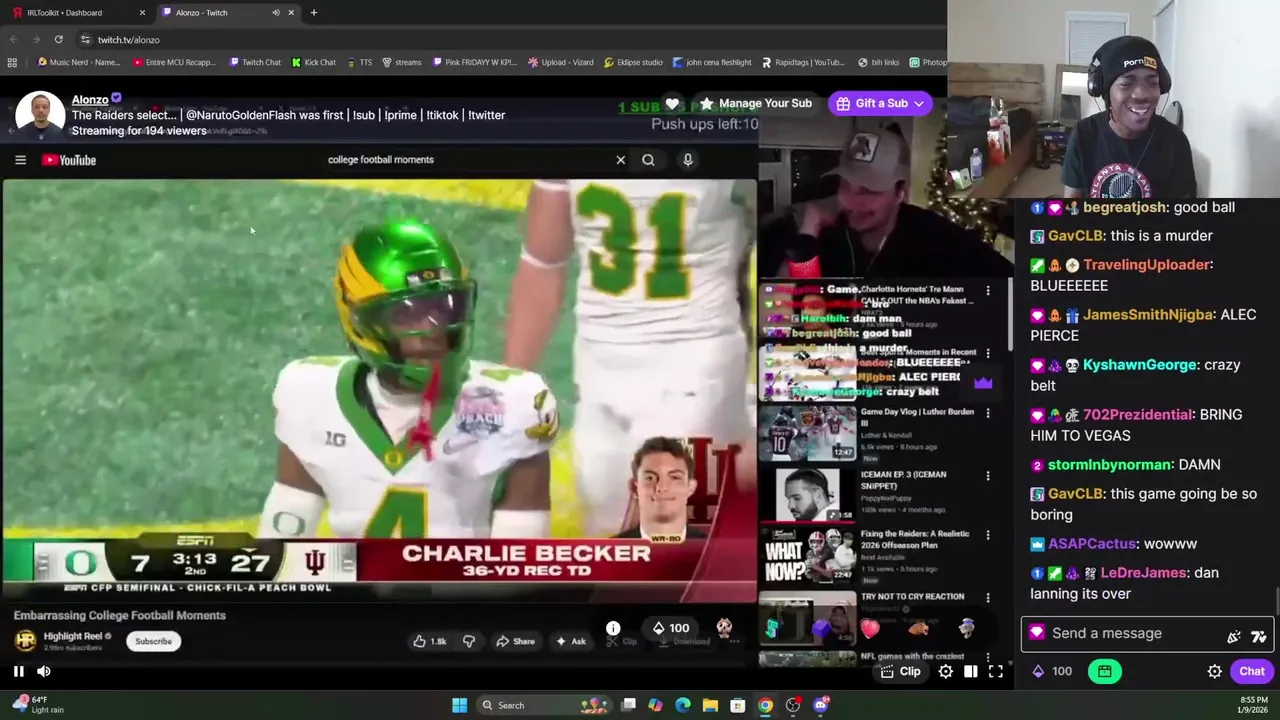Open the TTS bookmark
This screenshot has width=1280, height=720.
pyautogui.click(x=359, y=62)
